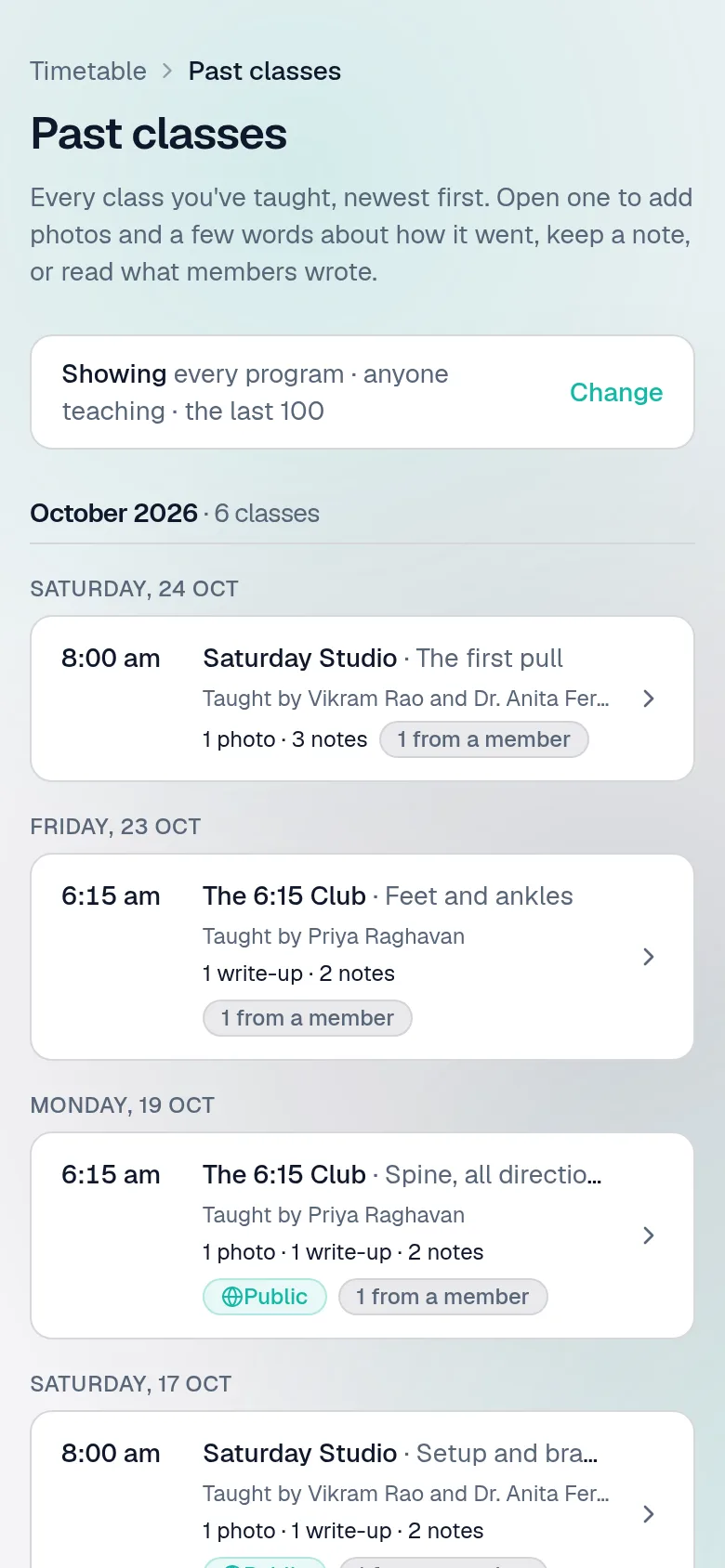Open Feet and ankles class chevron
The image size is (725, 1568).
649,957
